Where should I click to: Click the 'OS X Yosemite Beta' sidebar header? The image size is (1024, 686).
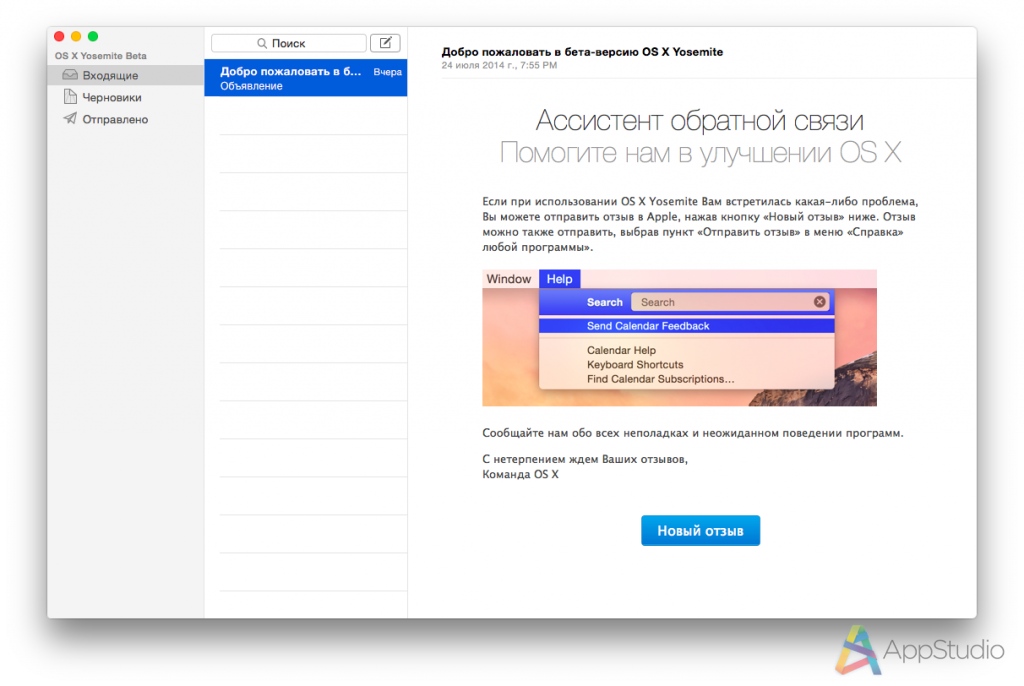(x=101, y=56)
